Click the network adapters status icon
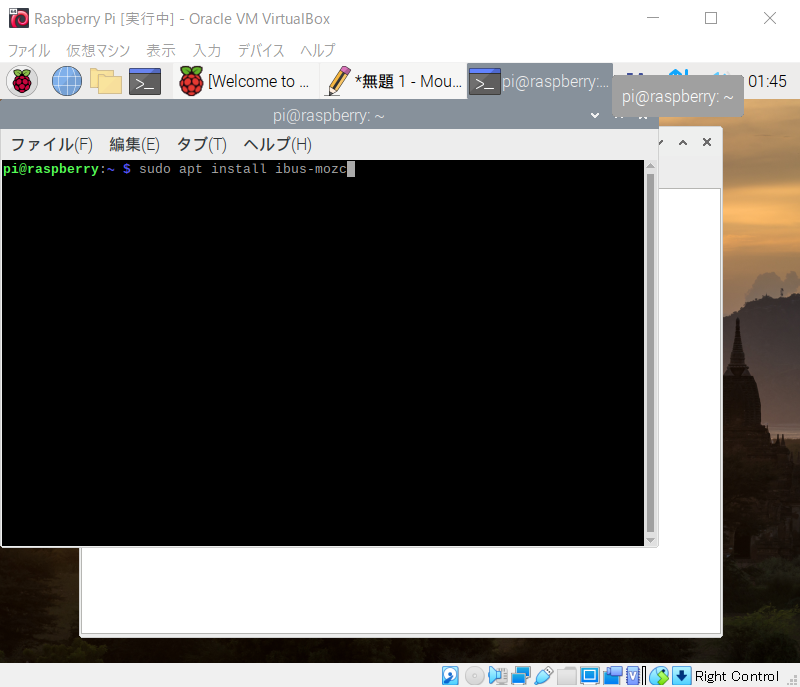This screenshot has height=687, width=800. (521, 676)
